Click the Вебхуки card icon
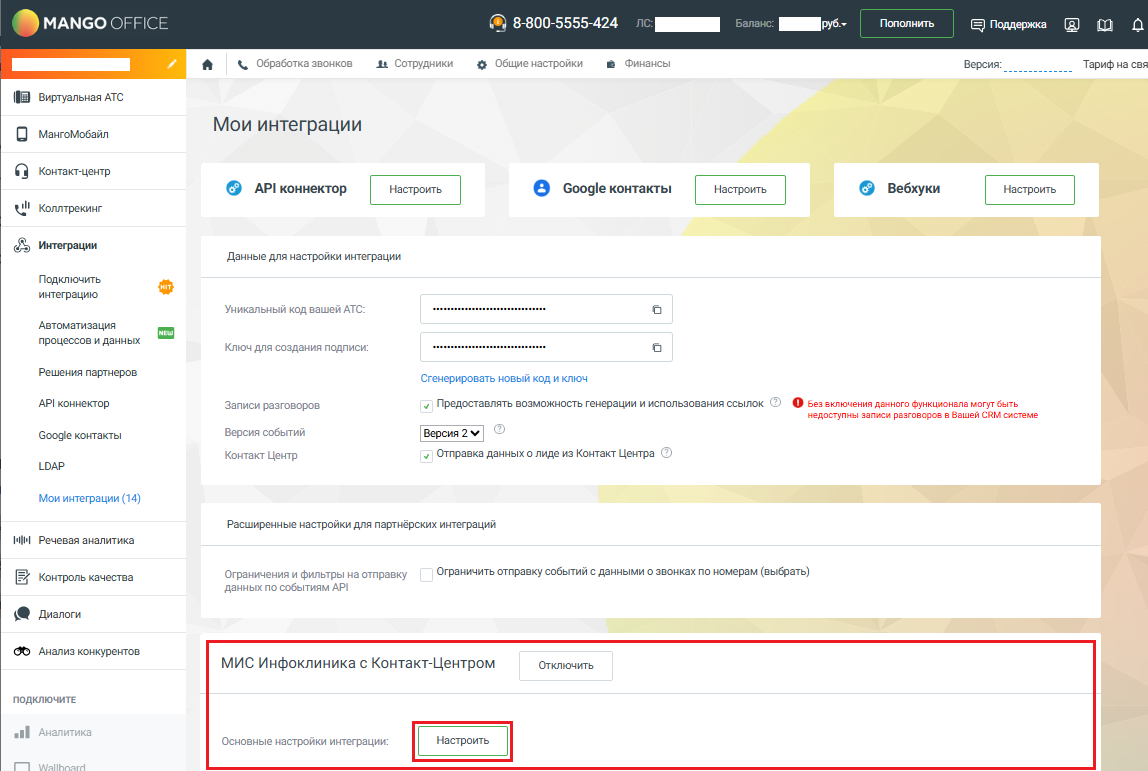The height and width of the screenshot is (771, 1148). click(x=867, y=188)
